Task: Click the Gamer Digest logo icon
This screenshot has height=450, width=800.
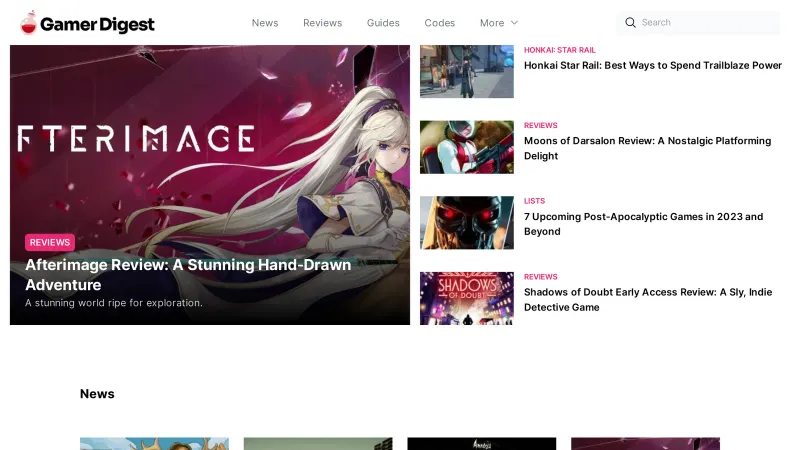Action: coord(28,22)
